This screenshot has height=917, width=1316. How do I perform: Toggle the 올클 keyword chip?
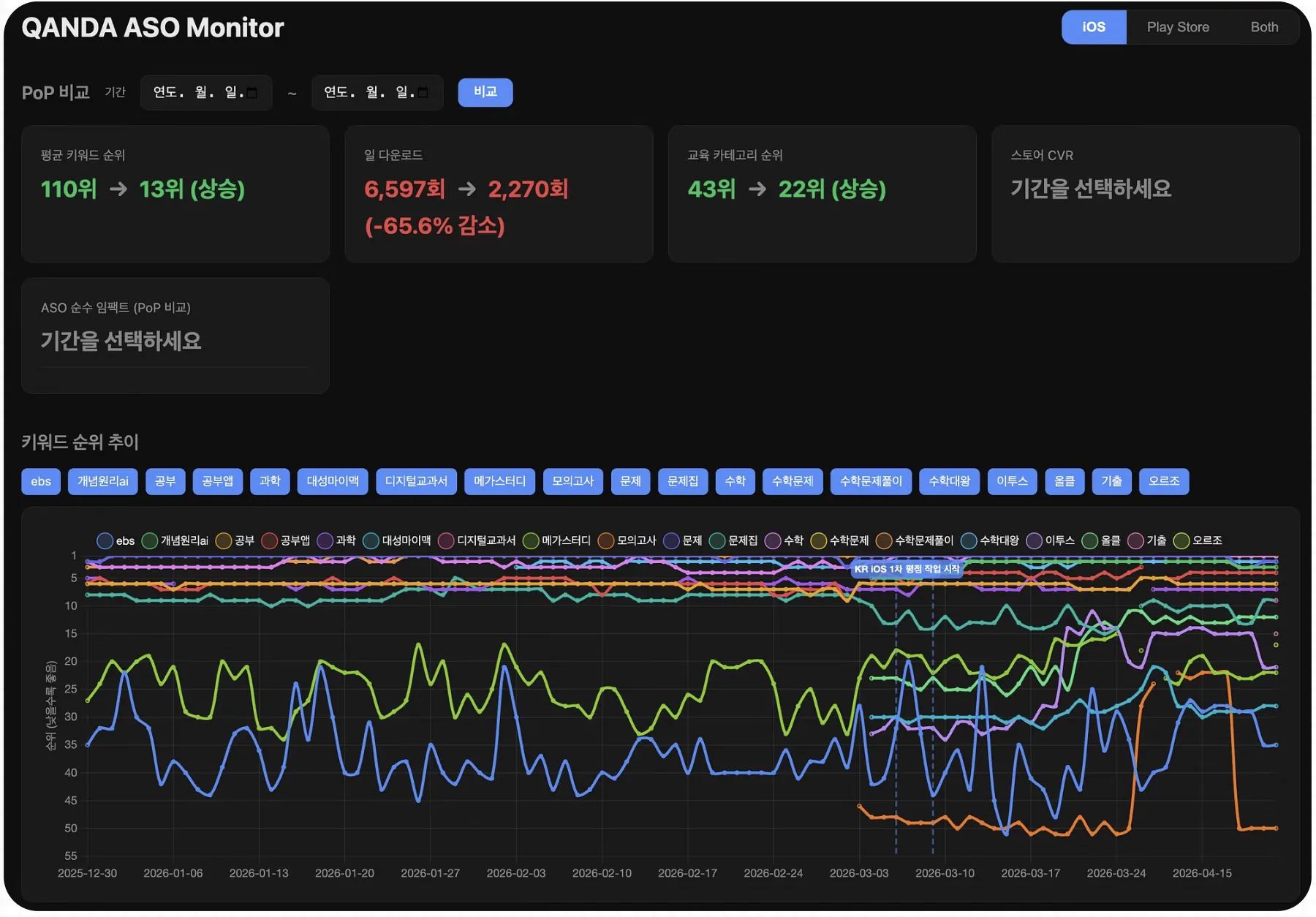1064,481
